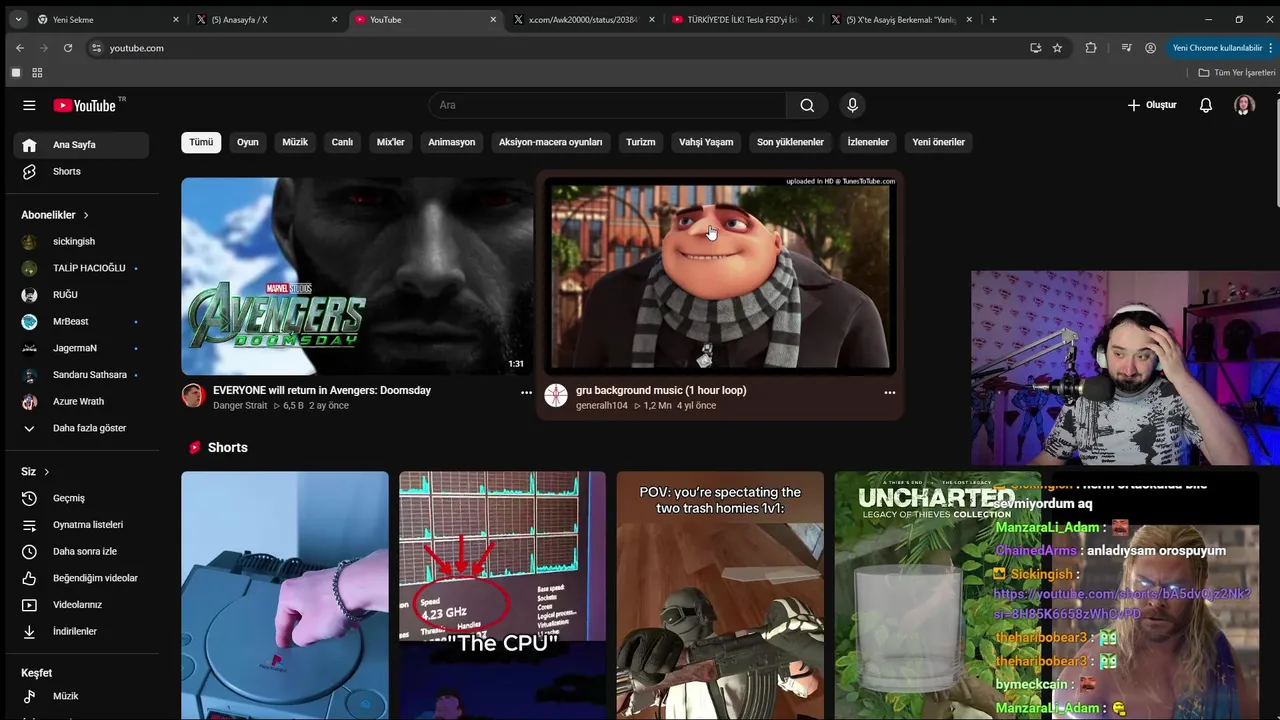The image size is (1280, 720).
Task: Open Daha sonra izle list
Action: [81, 551]
